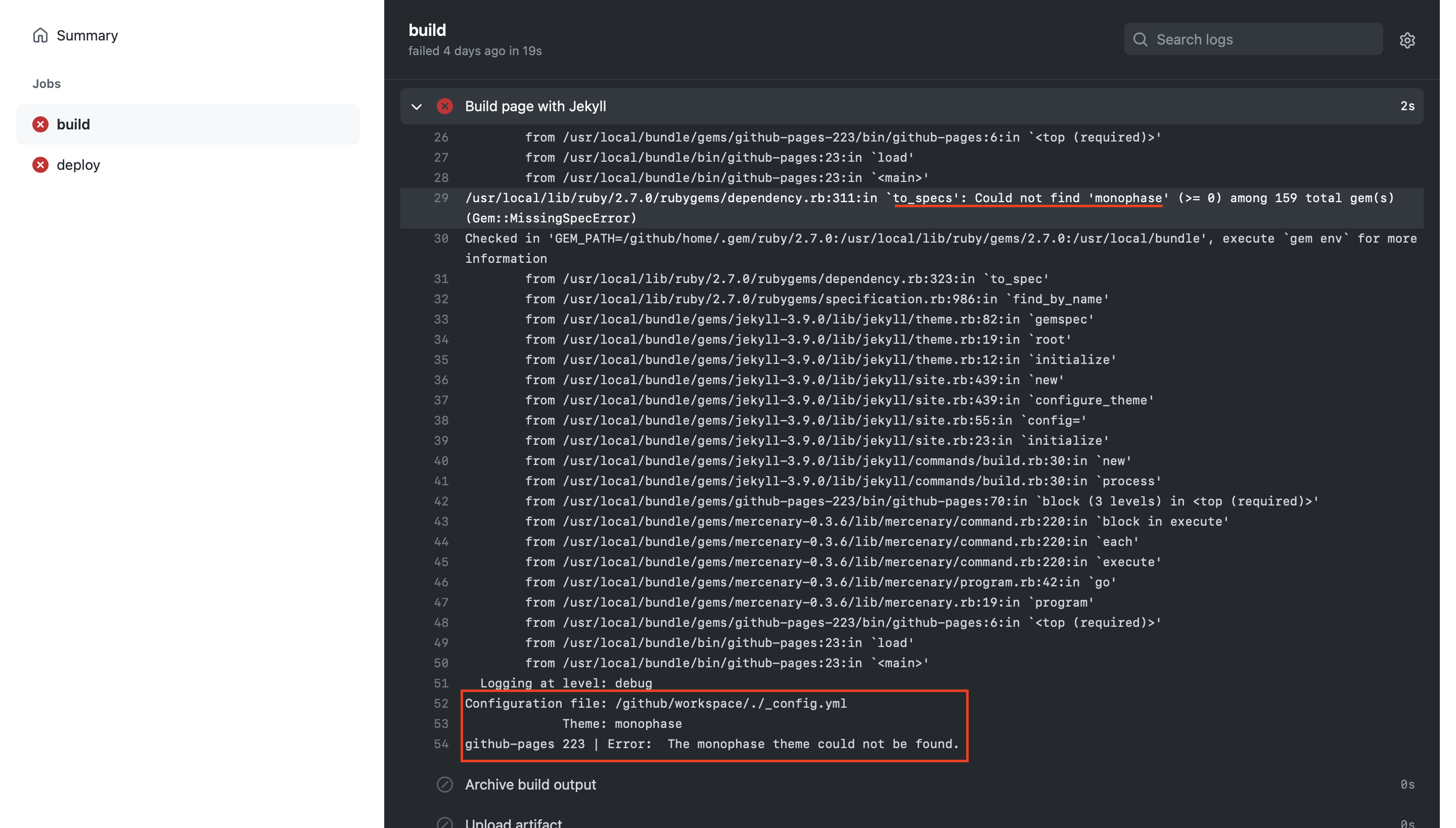Click log line number 29
This screenshot has height=828, width=1456.
pos(441,198)
